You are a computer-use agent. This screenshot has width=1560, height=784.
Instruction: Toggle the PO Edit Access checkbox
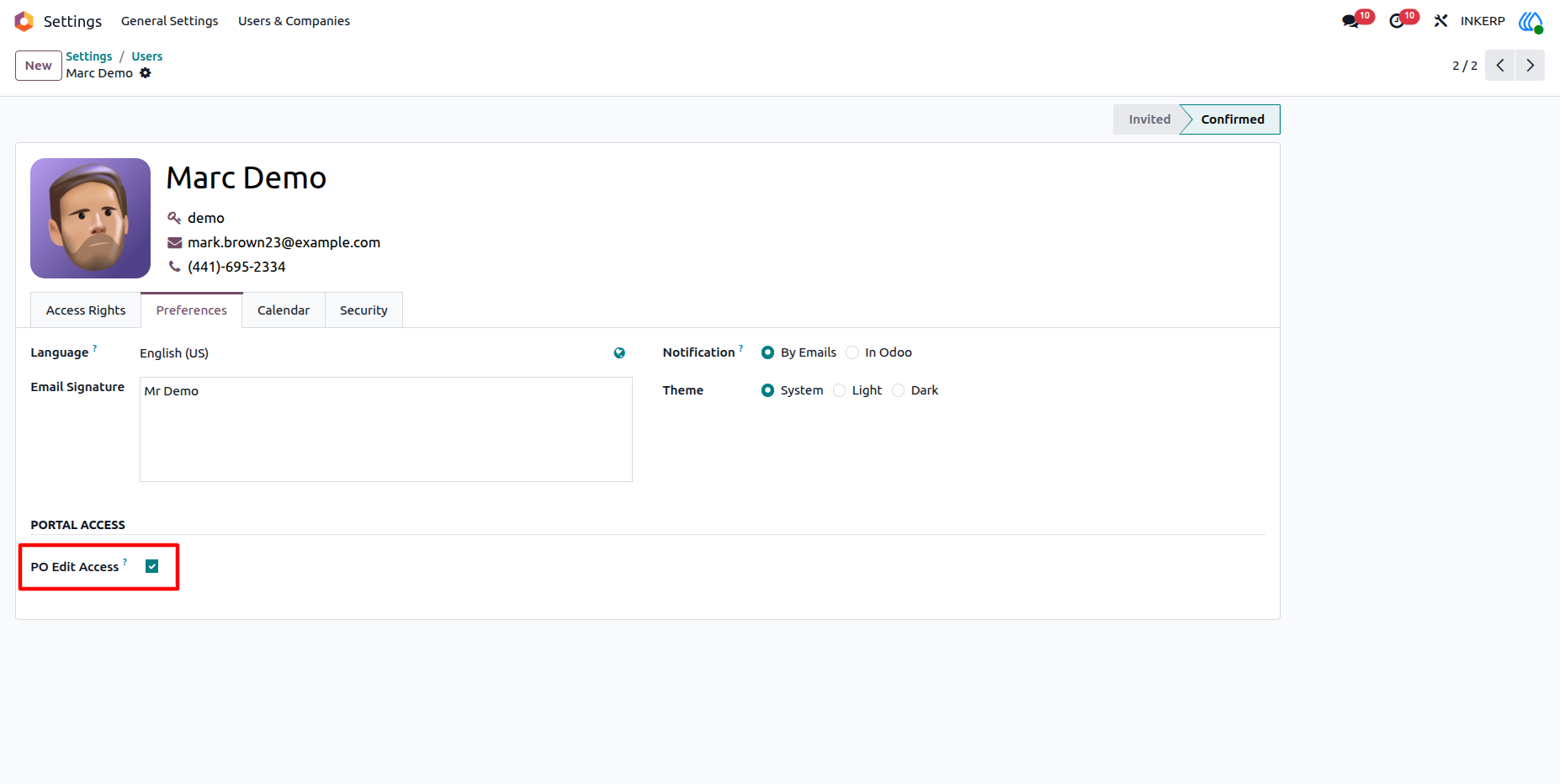pyautogui.click(x=152, y=566)
